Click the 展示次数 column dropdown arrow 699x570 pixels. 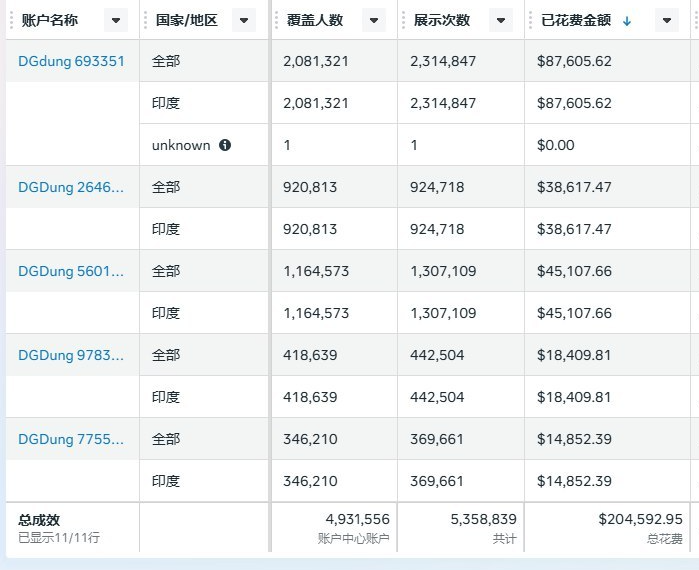click(x=499, y=20)
